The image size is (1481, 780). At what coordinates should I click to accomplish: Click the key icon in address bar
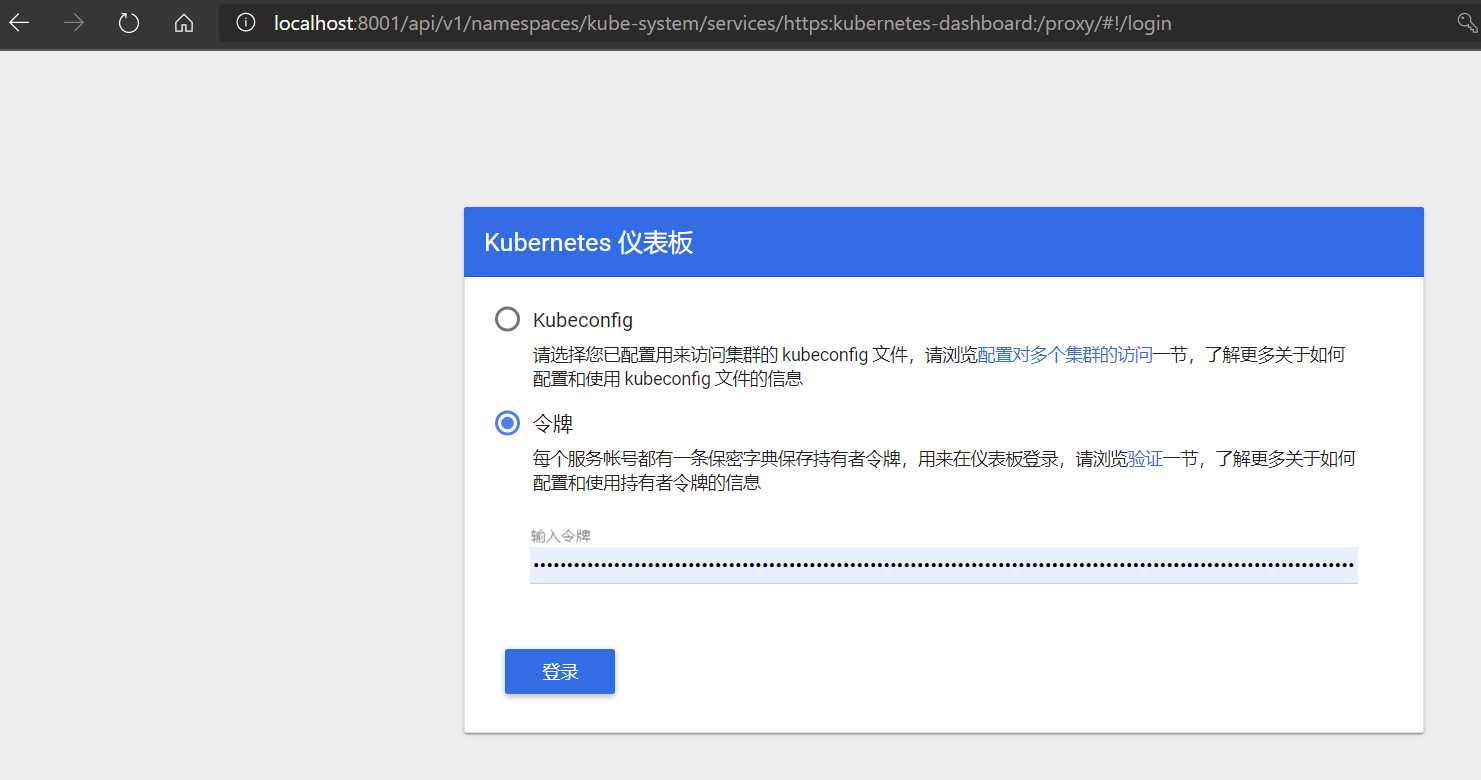[1468, 23]
